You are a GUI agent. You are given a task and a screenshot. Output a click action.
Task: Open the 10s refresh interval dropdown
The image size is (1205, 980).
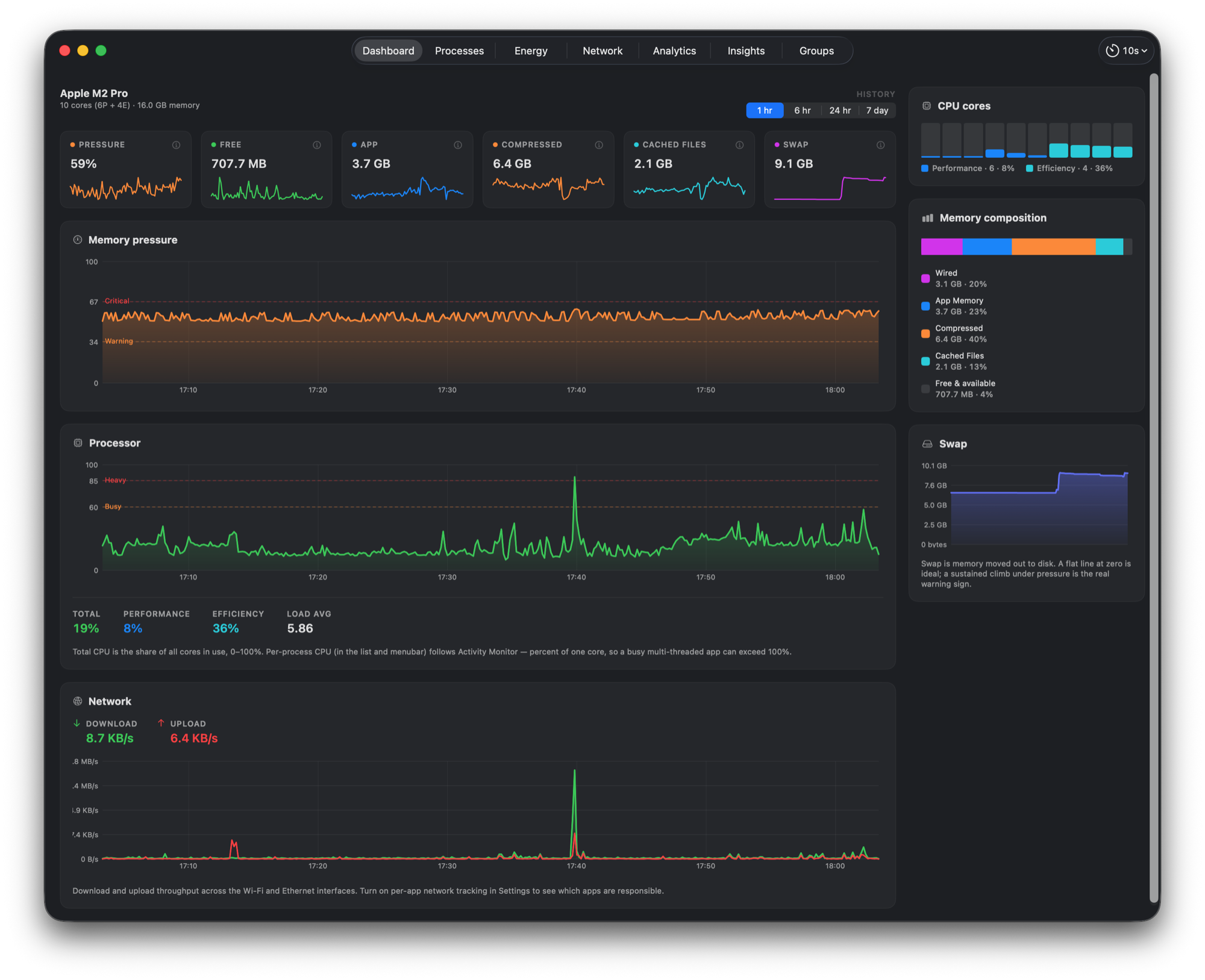(x=1127, y=51)
